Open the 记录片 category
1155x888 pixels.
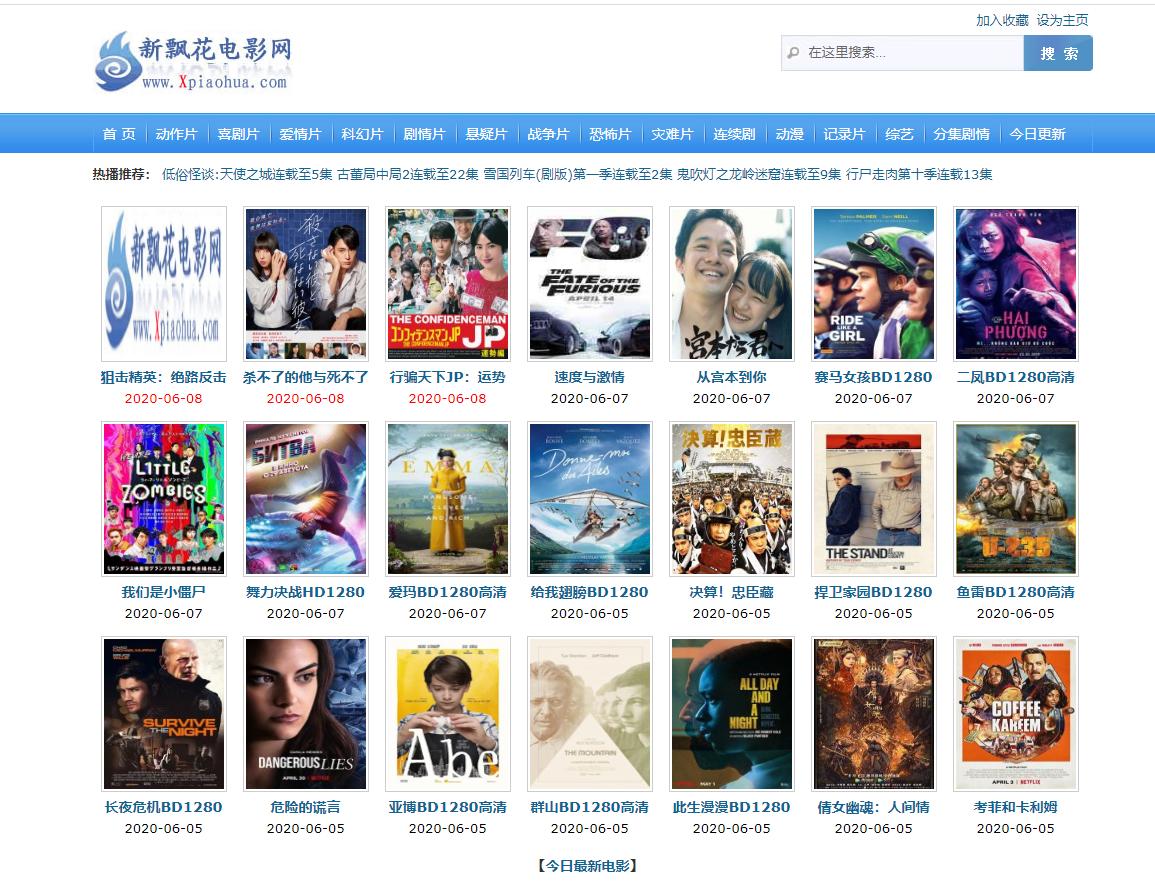[x=843, y=134]
